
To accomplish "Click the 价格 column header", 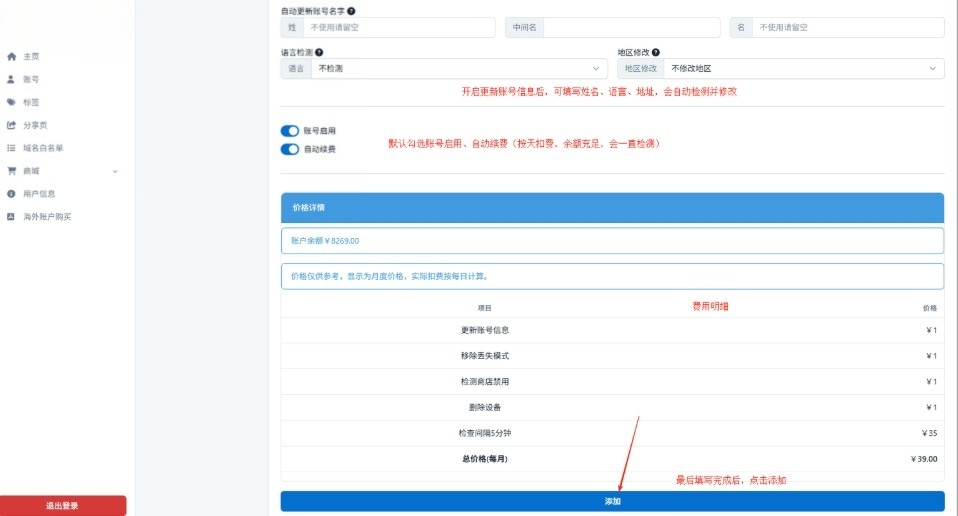I will click(x=930, y=308).
